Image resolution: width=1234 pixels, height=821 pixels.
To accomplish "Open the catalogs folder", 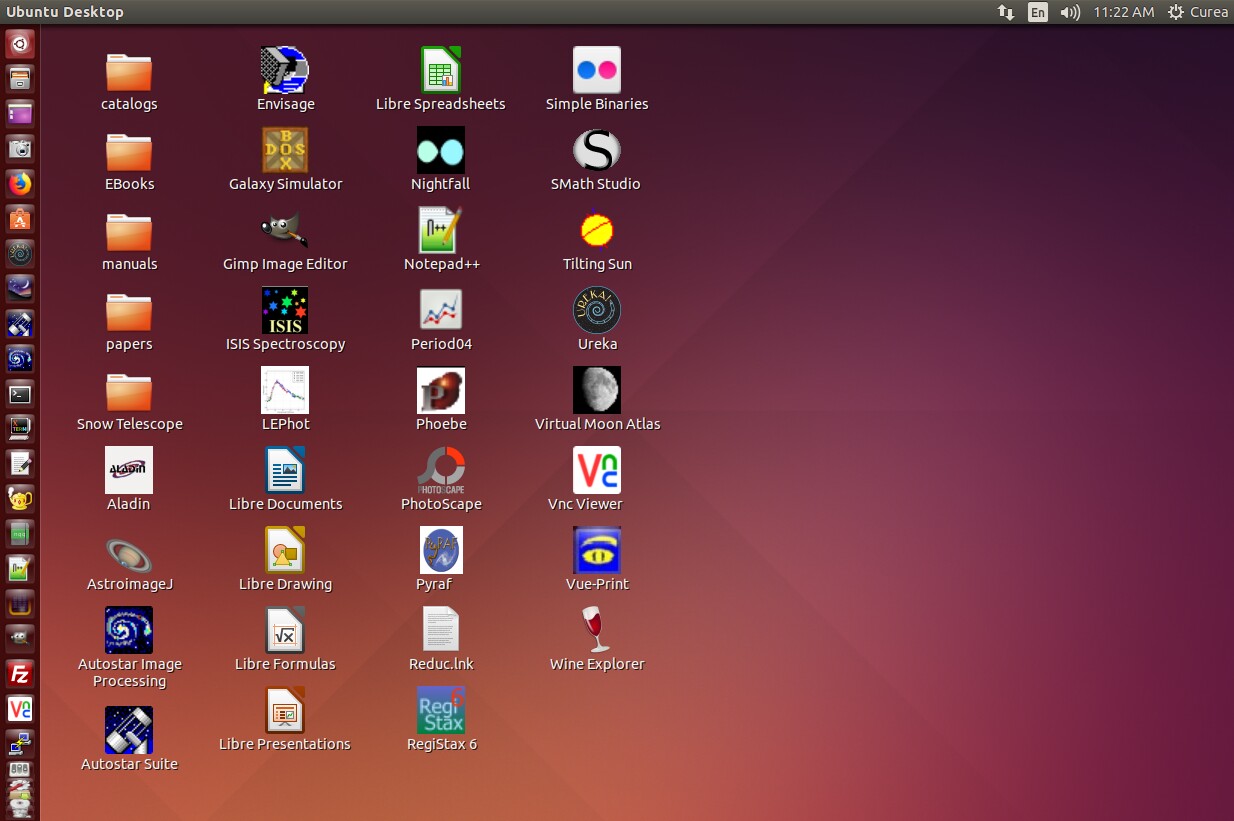I will pyautogui.click(x=129, y=72).
